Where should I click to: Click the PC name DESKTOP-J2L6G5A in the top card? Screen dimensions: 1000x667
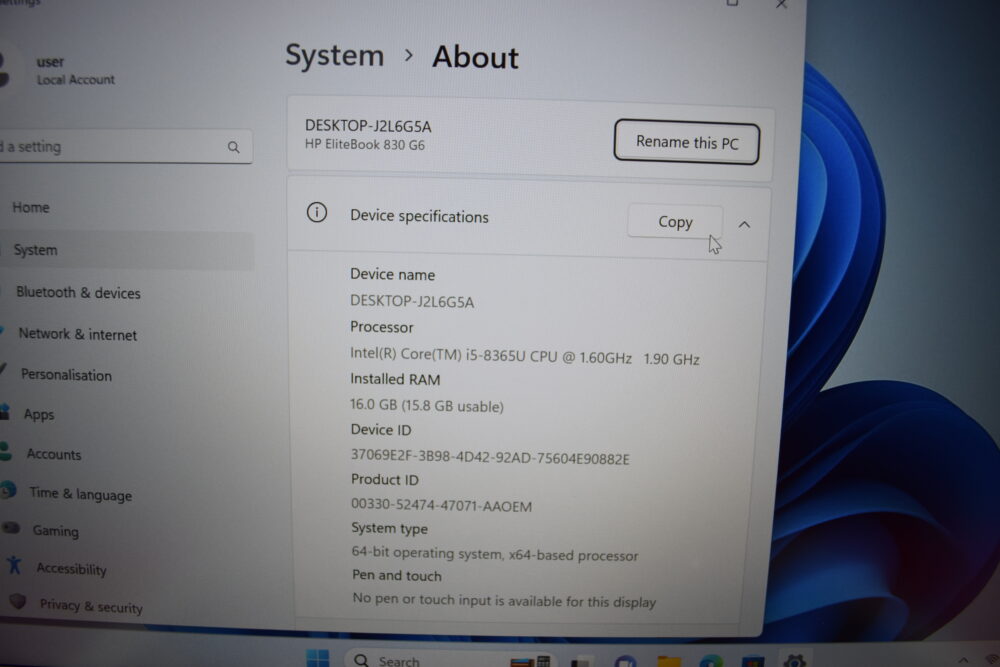pos(368,126)
